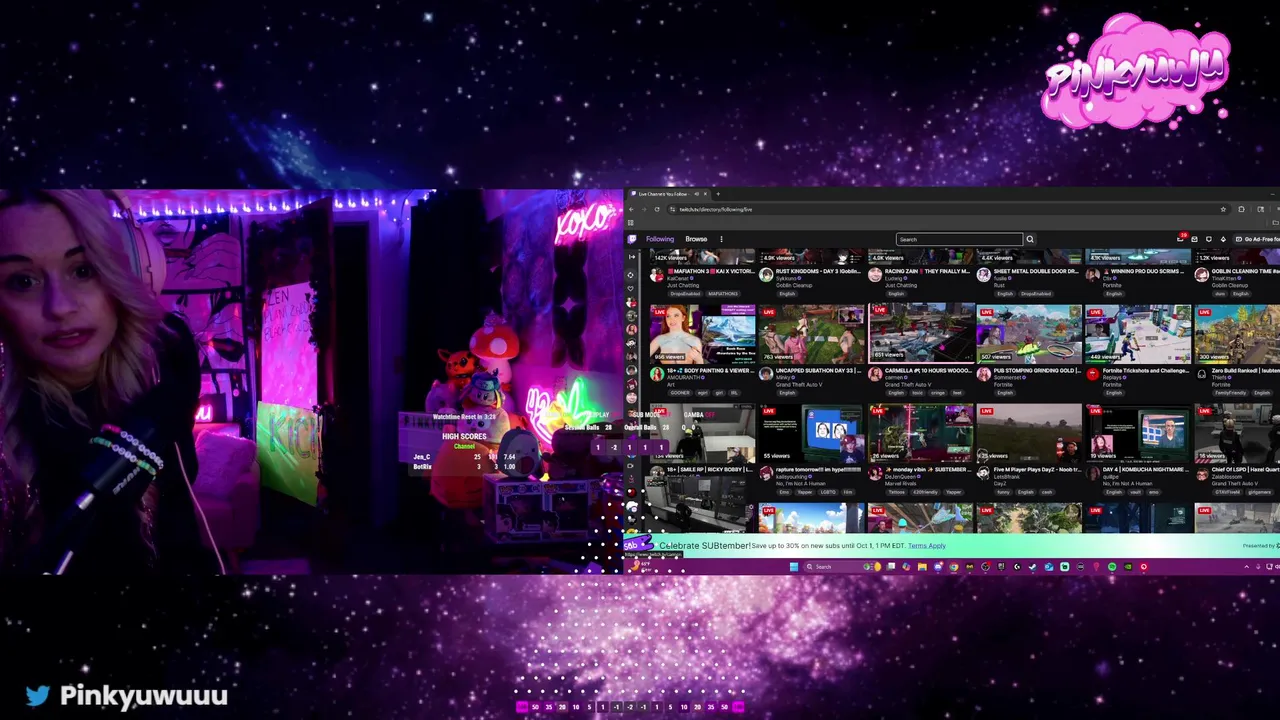The width and height of the screenshot is (1280, 720).
Task: Click Replays red channel avatar
Action: tap(1093, 374)
